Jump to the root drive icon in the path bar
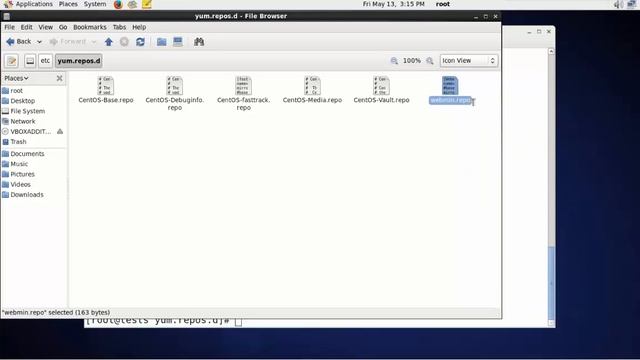This screenshot has width=640, height=360. [30, 61]
